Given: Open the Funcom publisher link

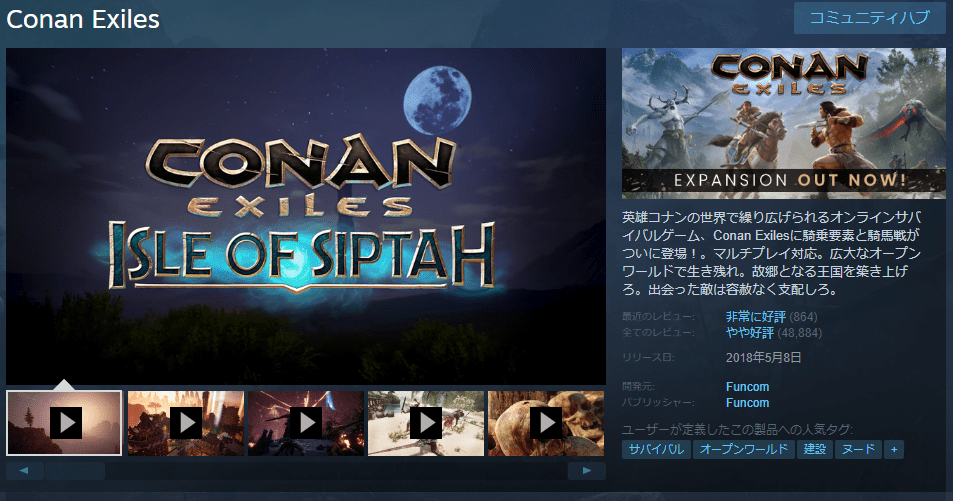Looking at the screenshot, I should 747,403.
